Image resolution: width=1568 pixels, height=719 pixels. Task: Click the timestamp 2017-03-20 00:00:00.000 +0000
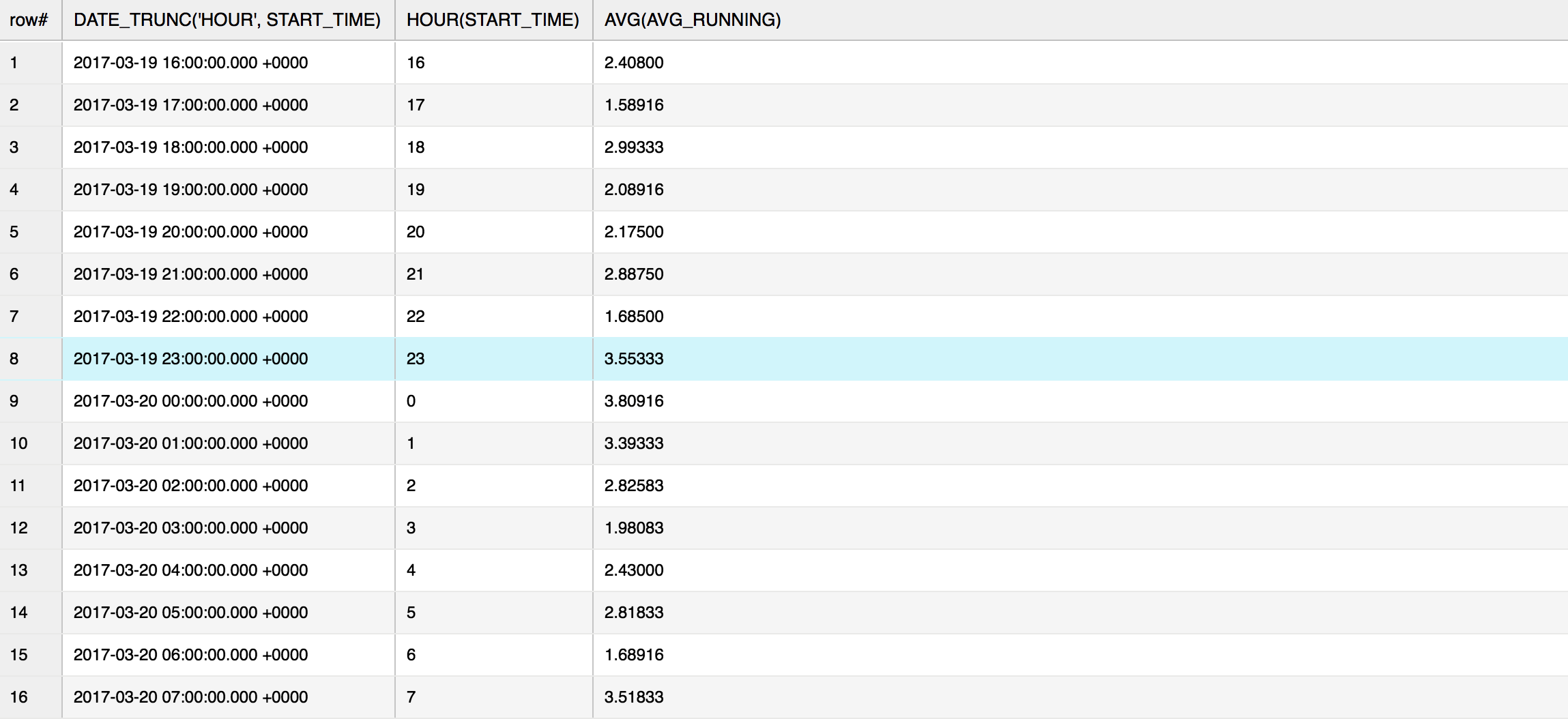coord(190,400)
